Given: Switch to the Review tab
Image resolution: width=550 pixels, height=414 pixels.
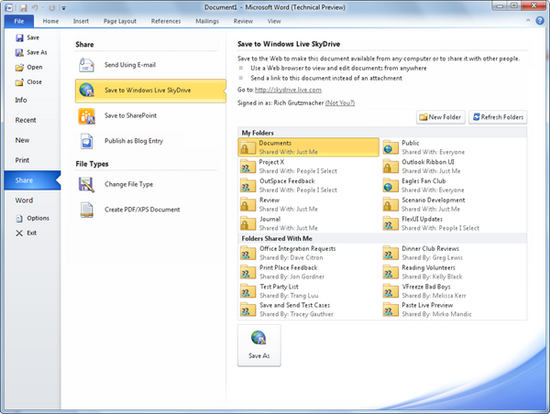Looking at the screenshot, I should (243, 21).
